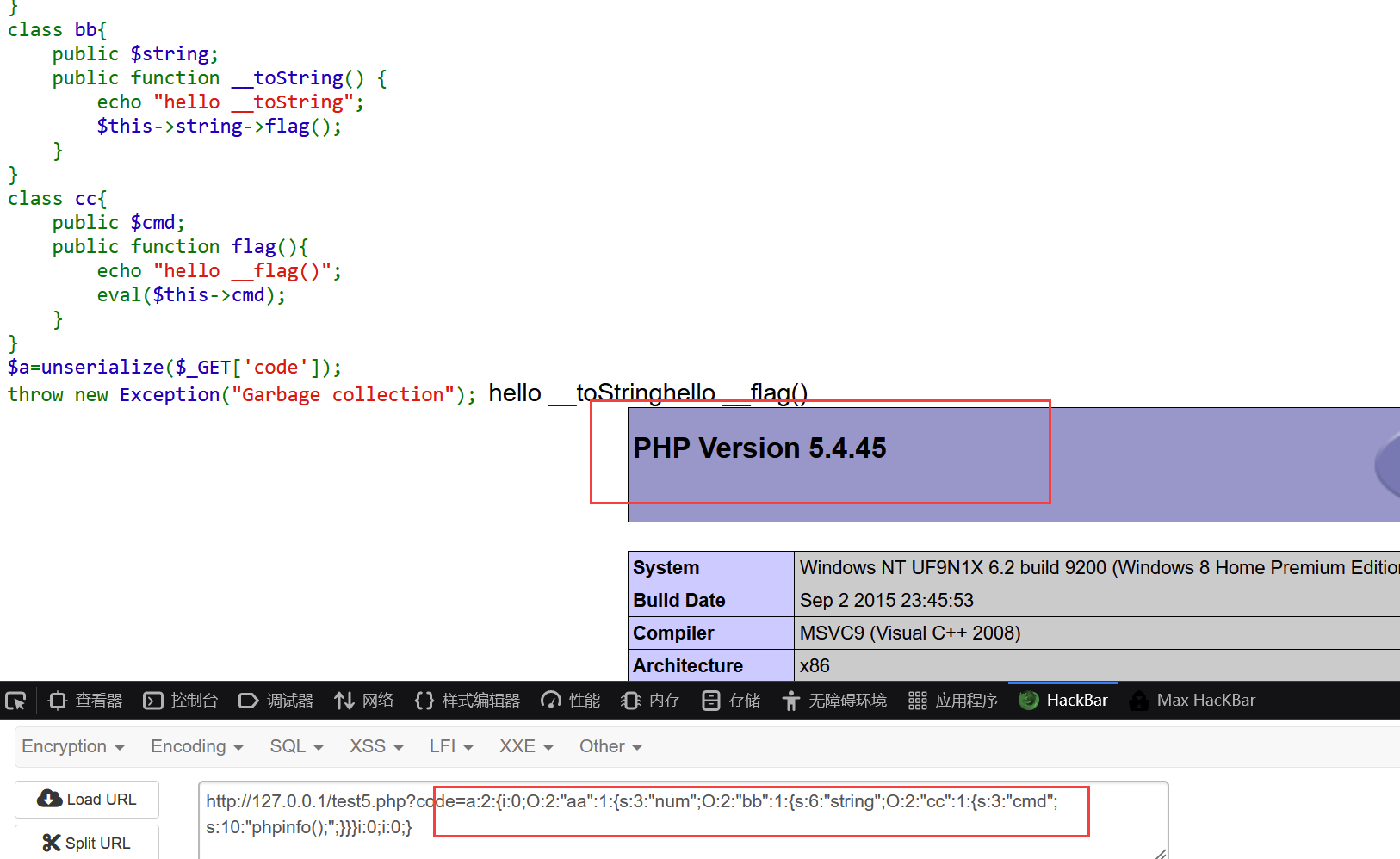Click the "MSVC9 (Visual C++ 2008)" value
This screenshot has height=859, width=1400.
[x=910, y=633]
